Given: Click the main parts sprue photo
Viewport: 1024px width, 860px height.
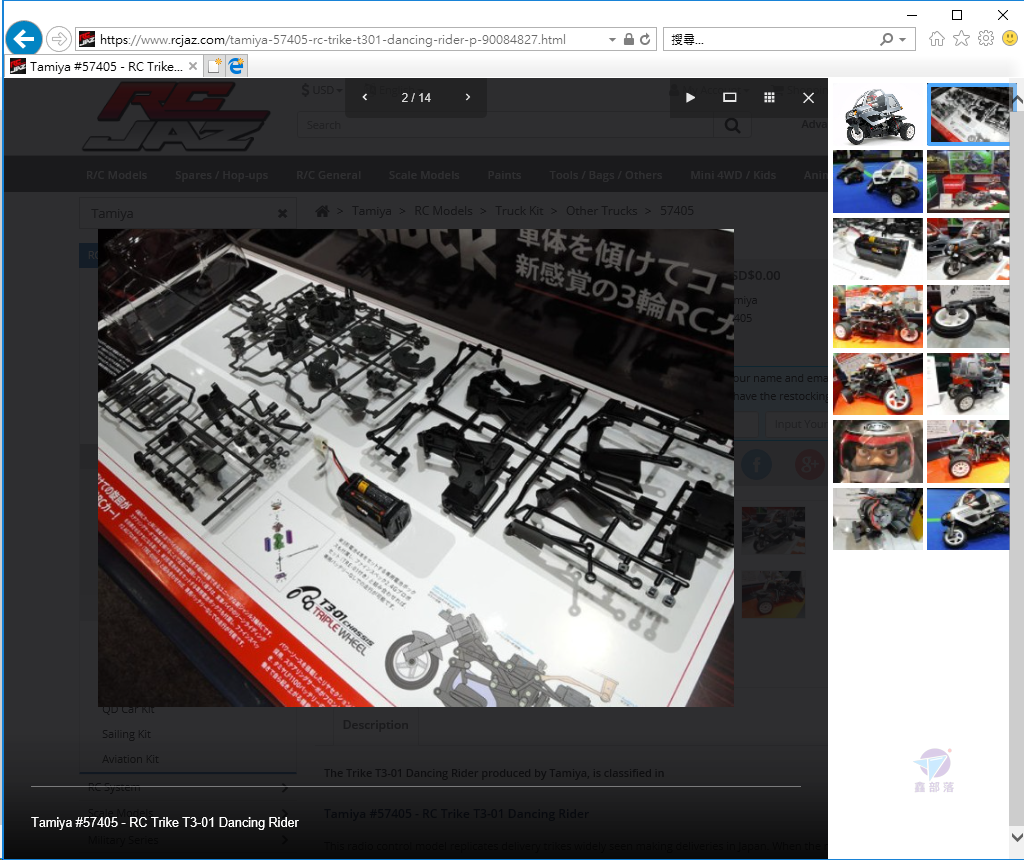Looking at the screenshot, I should 416,468.
